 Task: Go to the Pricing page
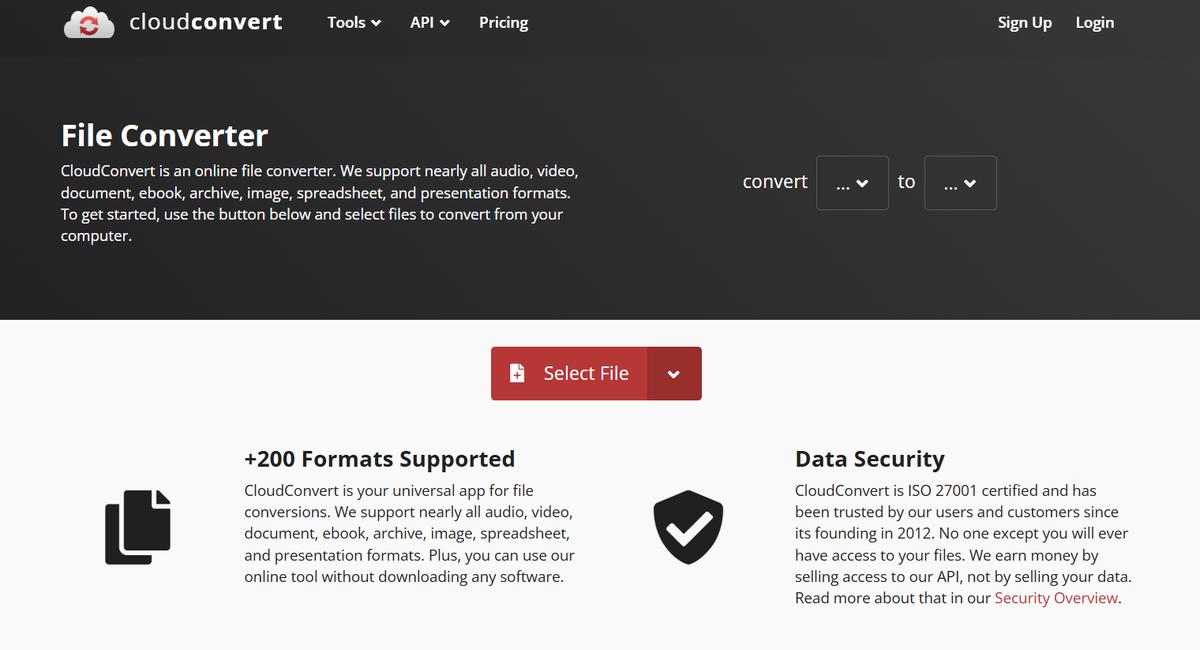(503, 22)
